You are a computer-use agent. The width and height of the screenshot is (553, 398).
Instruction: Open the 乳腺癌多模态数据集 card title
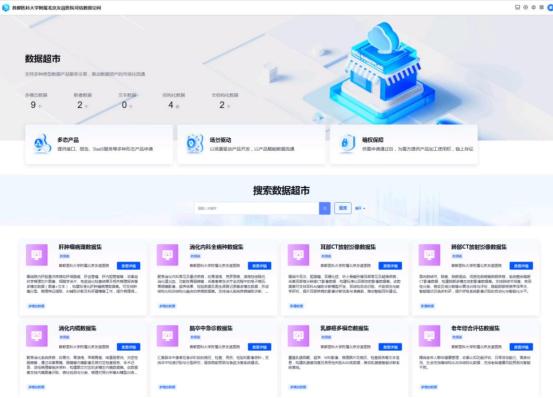click(344, 328)
